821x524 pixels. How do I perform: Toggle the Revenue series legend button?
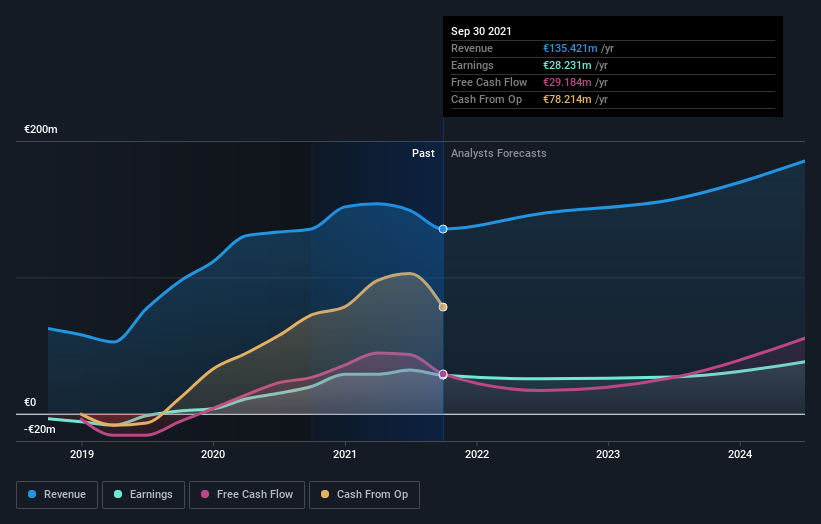click(x=57, y=495)
